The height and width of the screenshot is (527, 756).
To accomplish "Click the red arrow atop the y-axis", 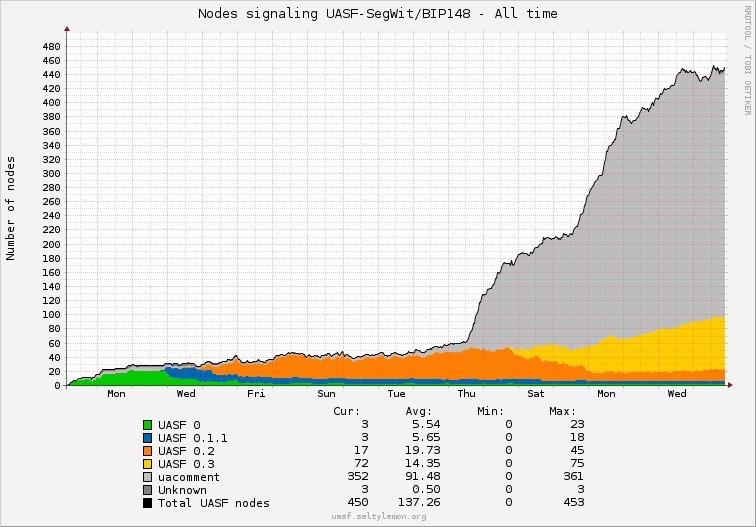I will pos(67,29).
